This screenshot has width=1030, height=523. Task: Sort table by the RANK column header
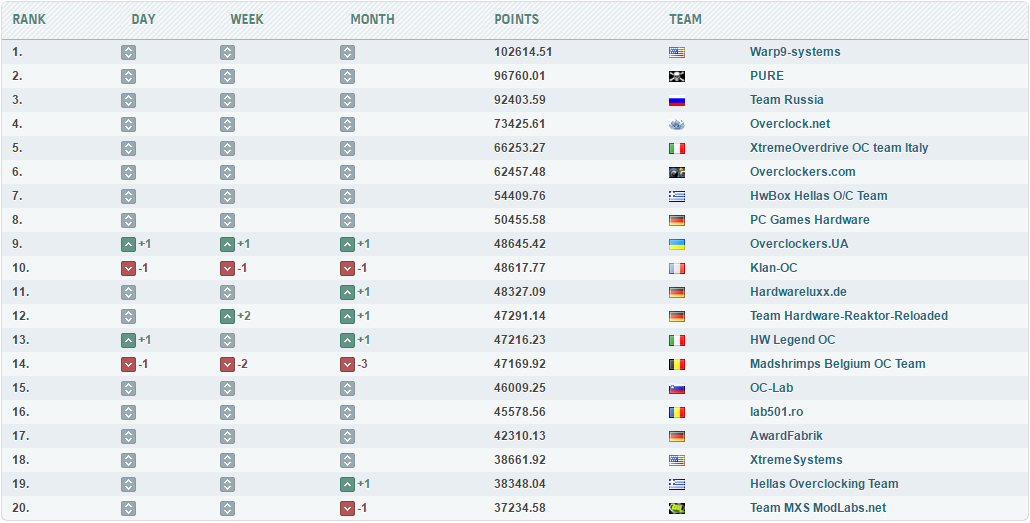point(29,19)
